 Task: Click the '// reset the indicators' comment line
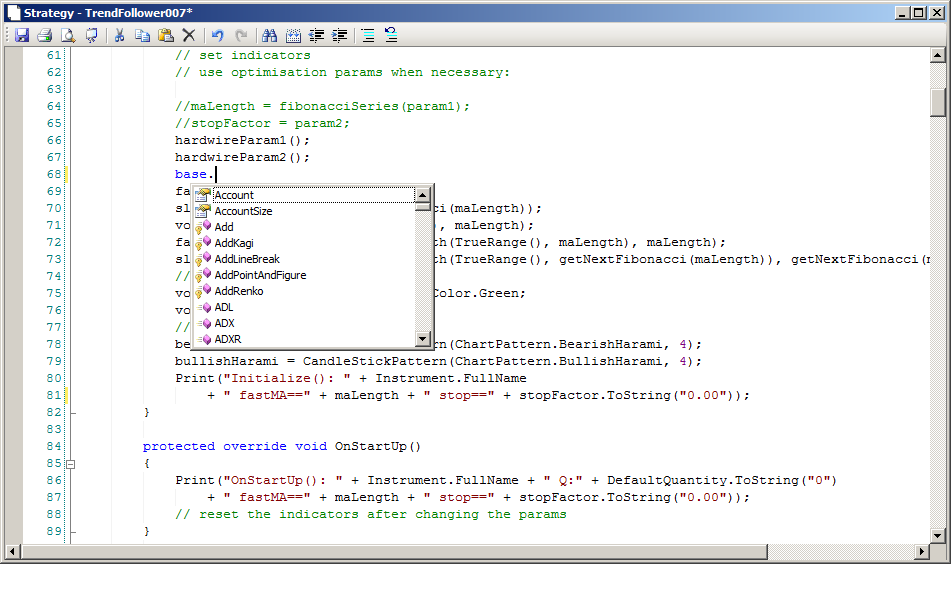point(370,514)
